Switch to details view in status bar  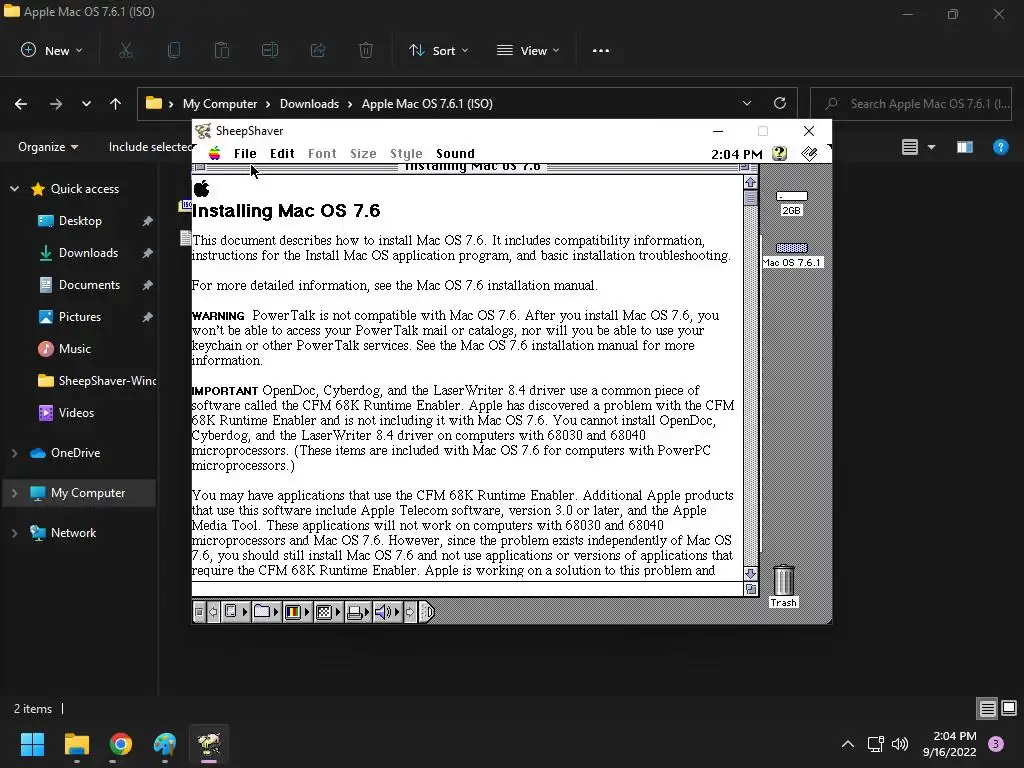(x=987, y=708)
